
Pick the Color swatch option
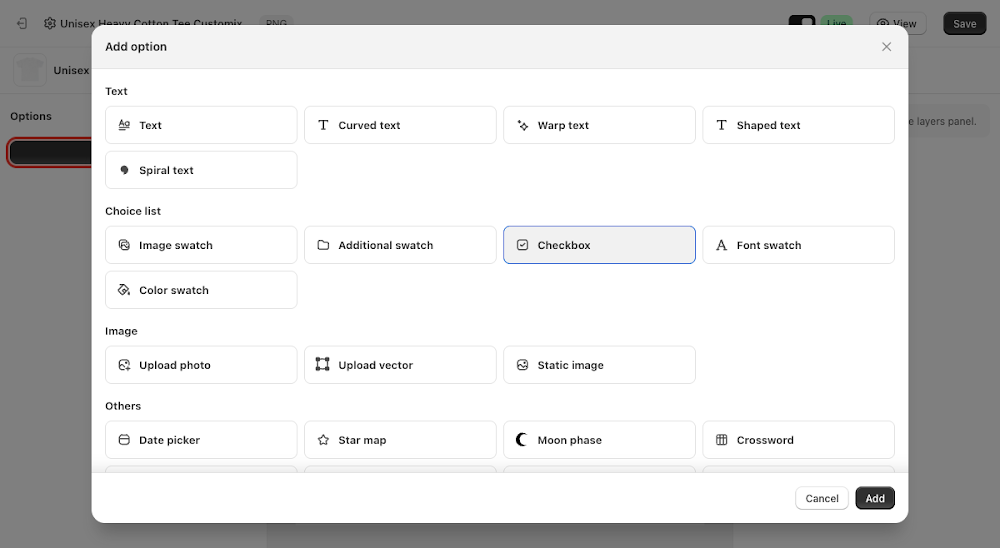tap(201, 290)
